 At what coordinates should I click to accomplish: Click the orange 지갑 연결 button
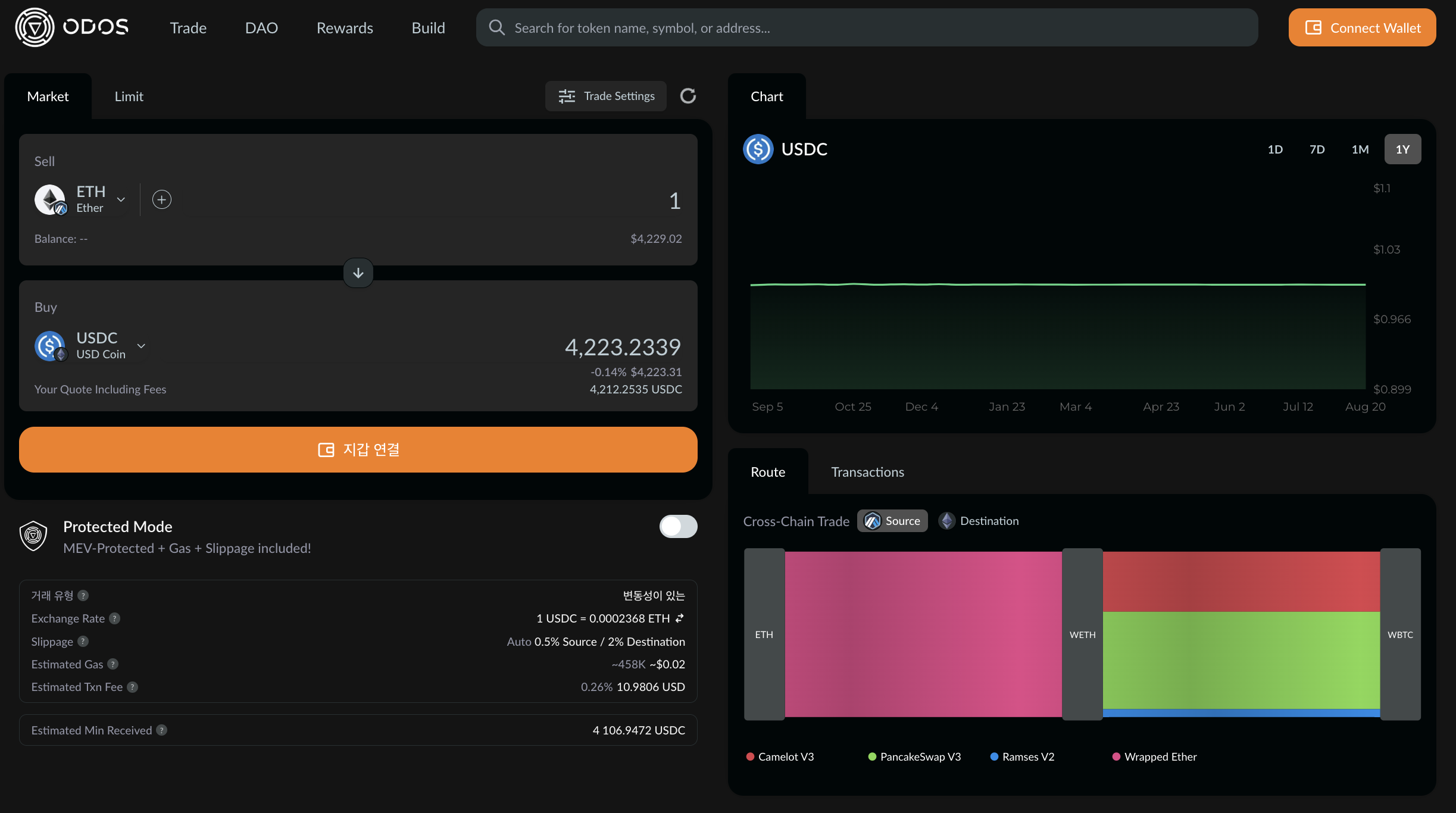358,449
